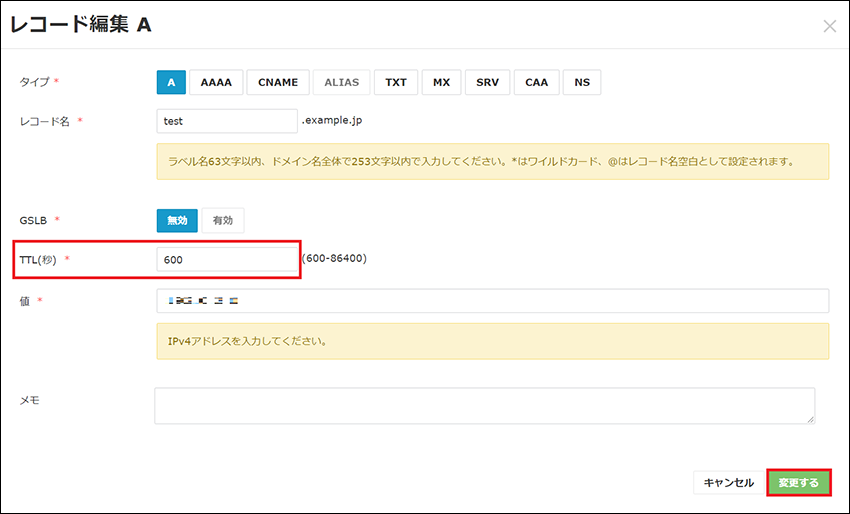
Task: Choose the CNAME record type
Action: [x=277, y=82]
